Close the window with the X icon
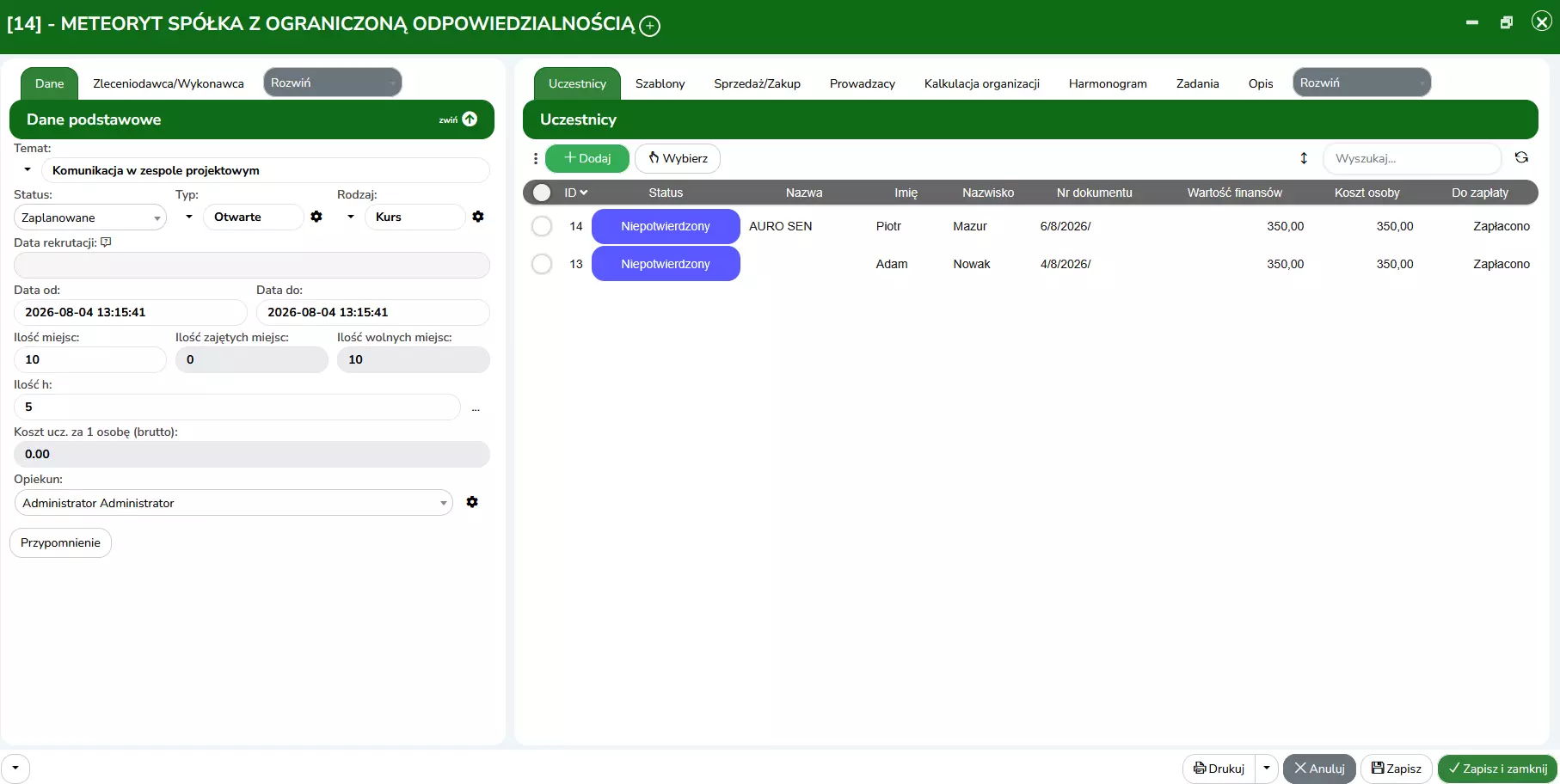 click(x=1542, y=21)
